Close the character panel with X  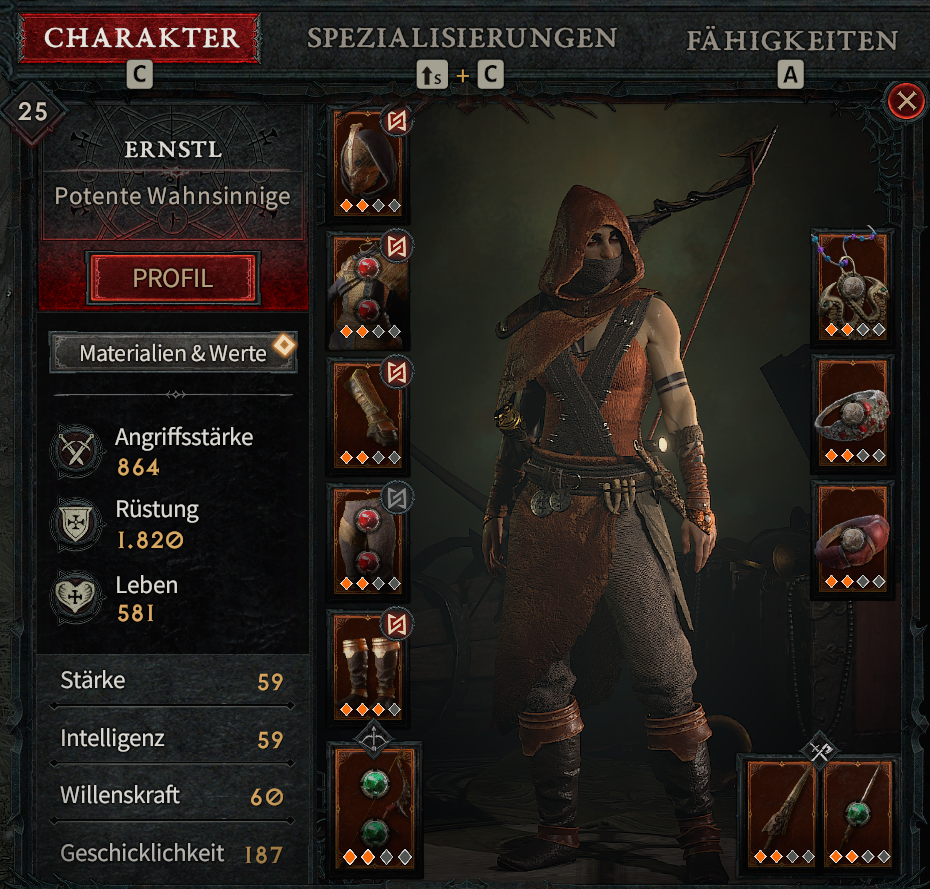tap(906, 101)
